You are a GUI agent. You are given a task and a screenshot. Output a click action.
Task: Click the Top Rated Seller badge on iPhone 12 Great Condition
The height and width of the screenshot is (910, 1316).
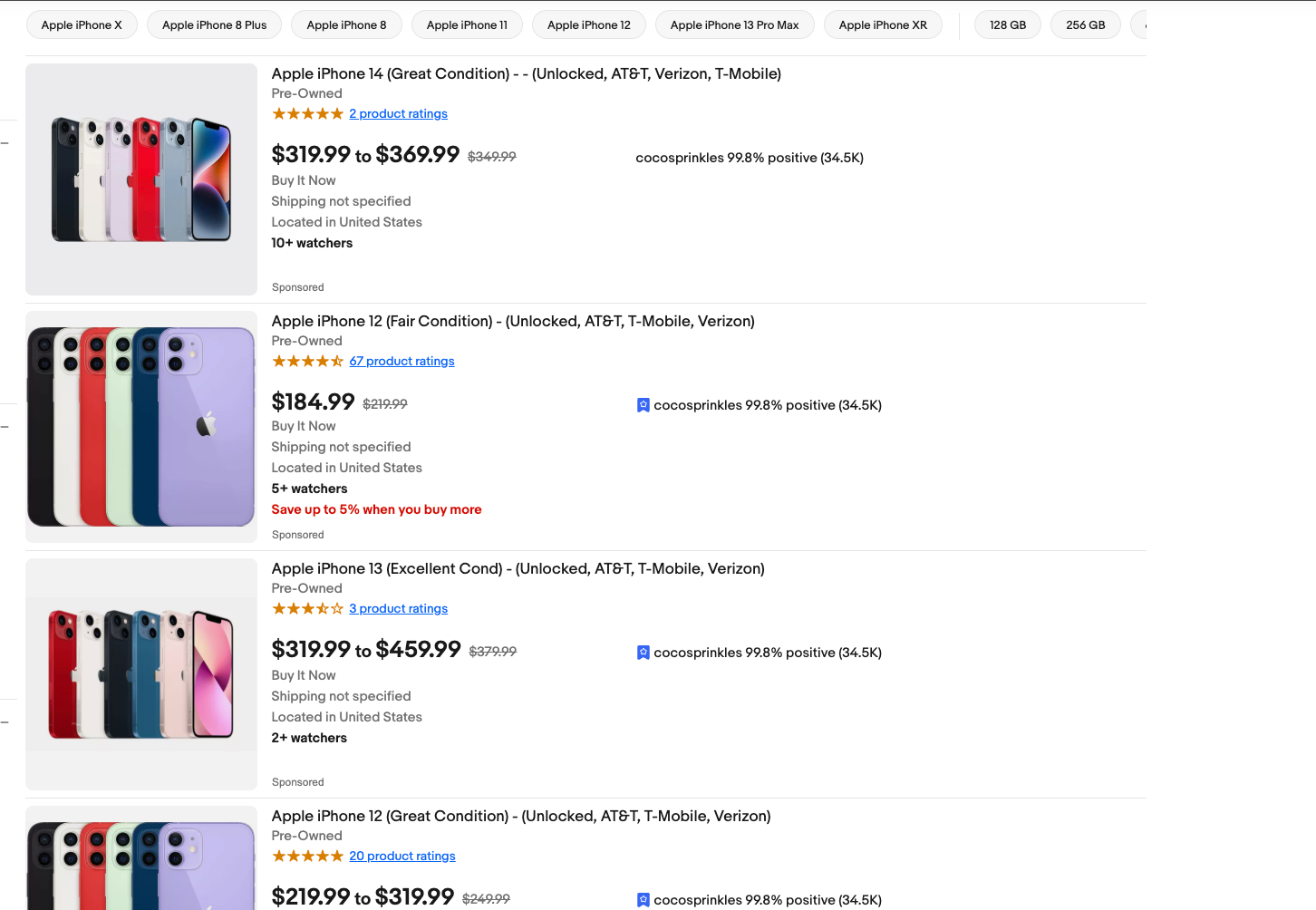pos(643,899)
